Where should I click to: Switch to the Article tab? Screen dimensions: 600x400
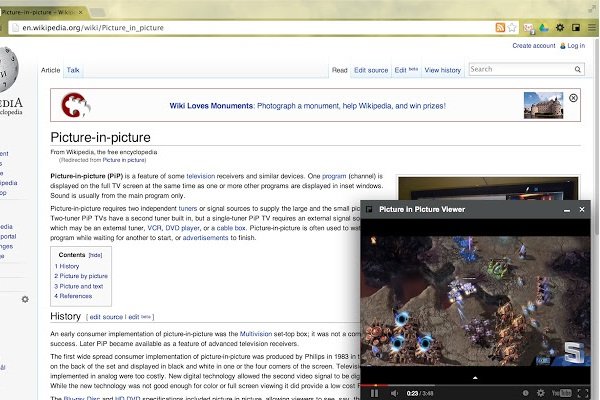51,70
